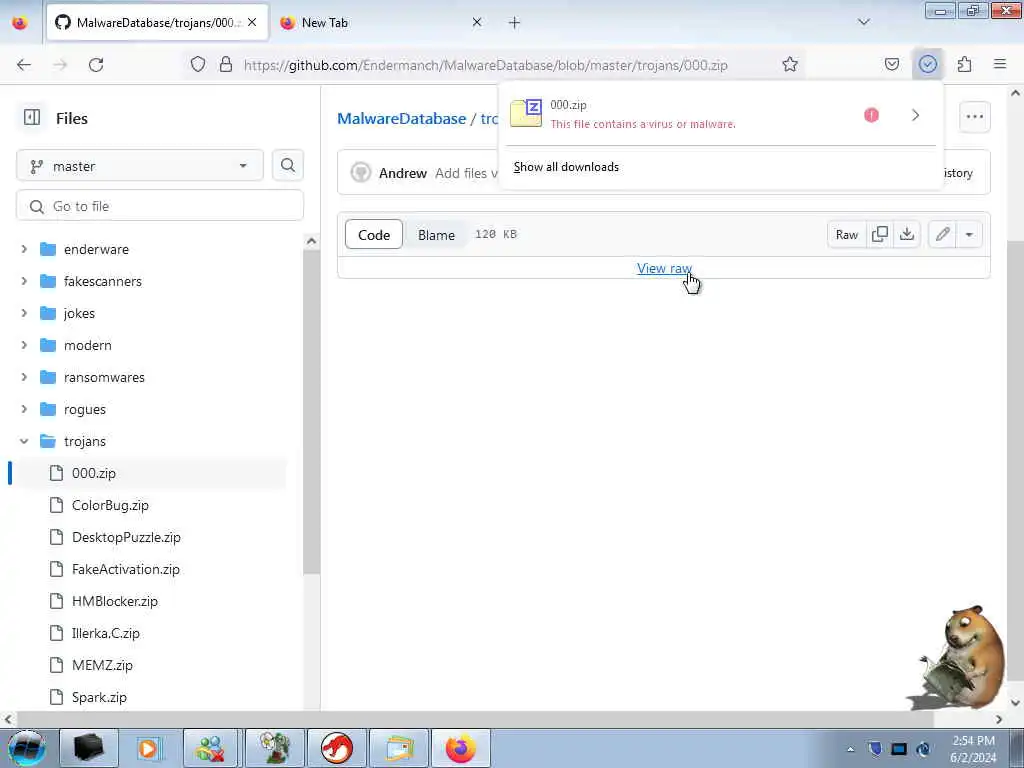This screenshot has height=768, width=1024.
Task: Click the padlock site info icon
Action: 226,65
